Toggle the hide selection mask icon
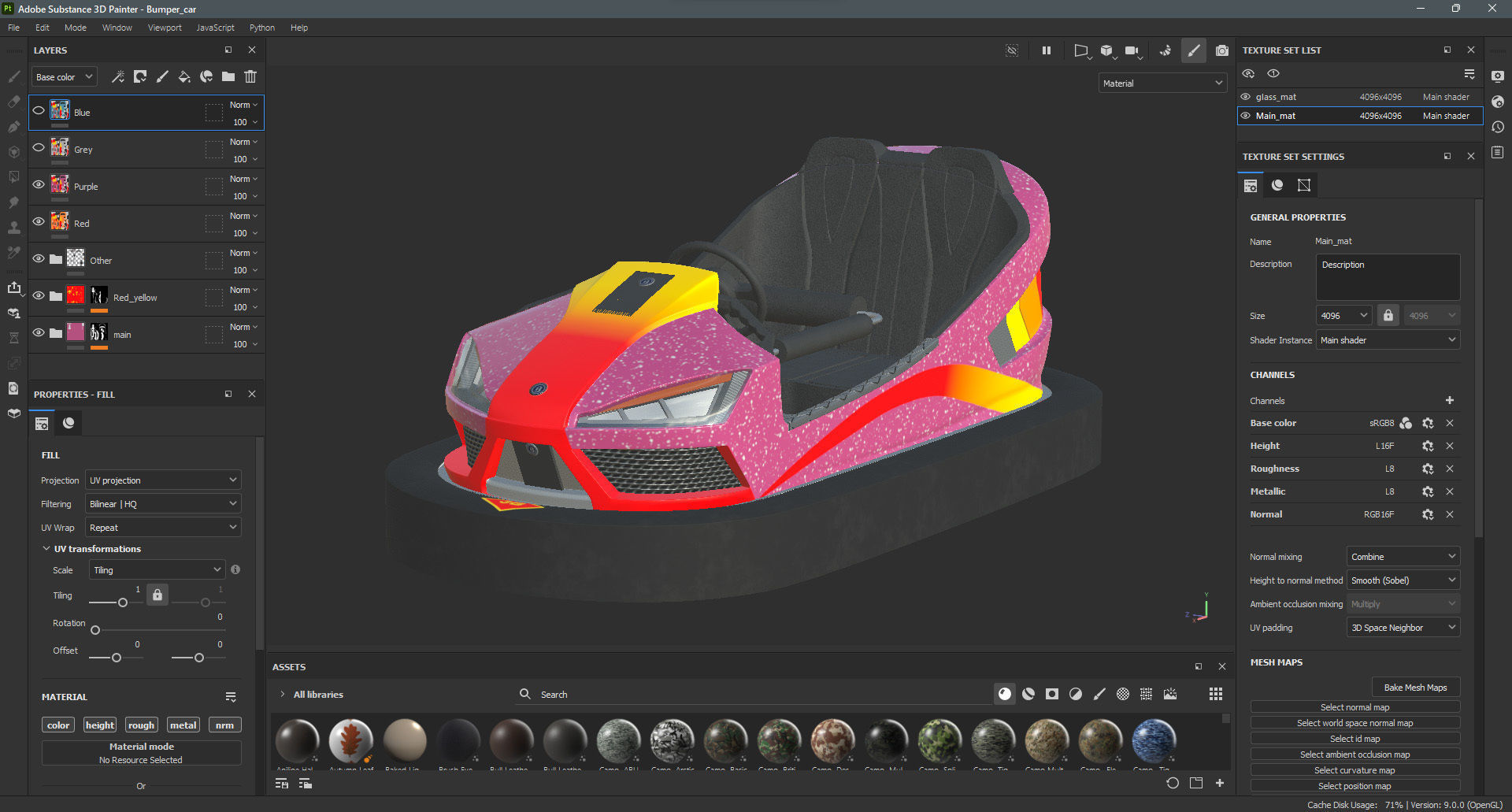1512x812 pixels. [1013, 50]
